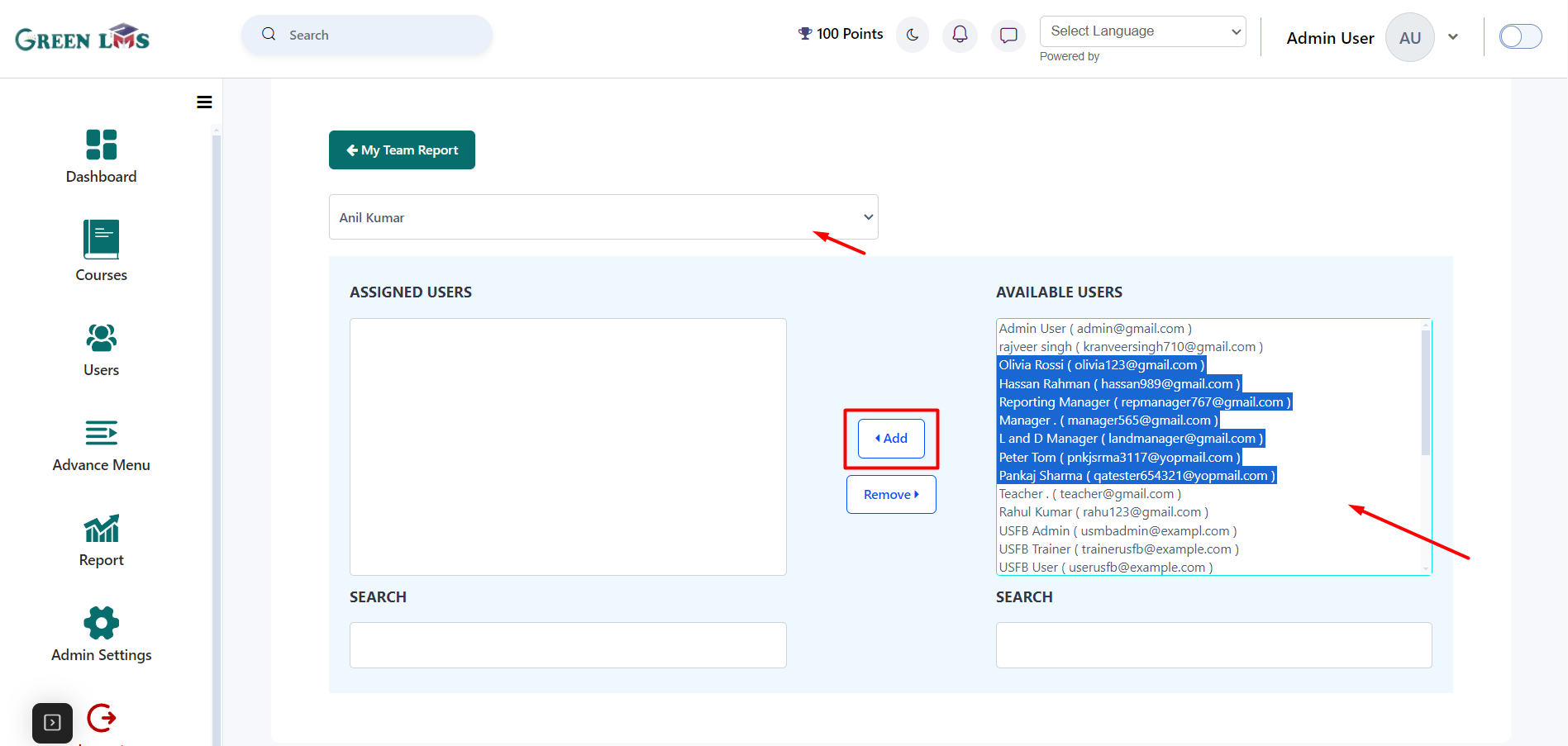This screenshot has height=746, width=1568.
Task: Open the Users sidebar icon
Action: [x=102, y=338]
